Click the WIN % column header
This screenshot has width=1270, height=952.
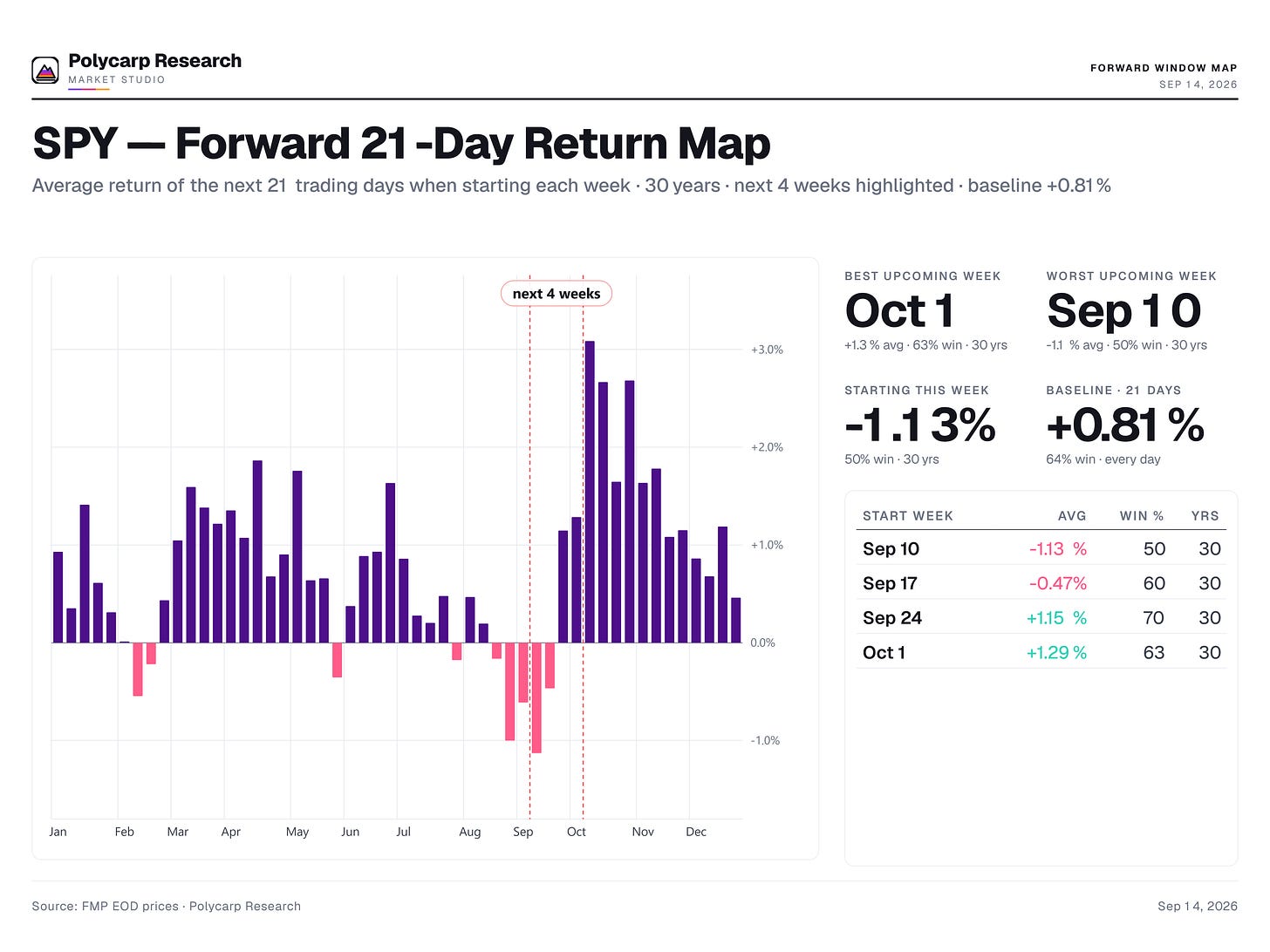click(x=1142, y=516)
